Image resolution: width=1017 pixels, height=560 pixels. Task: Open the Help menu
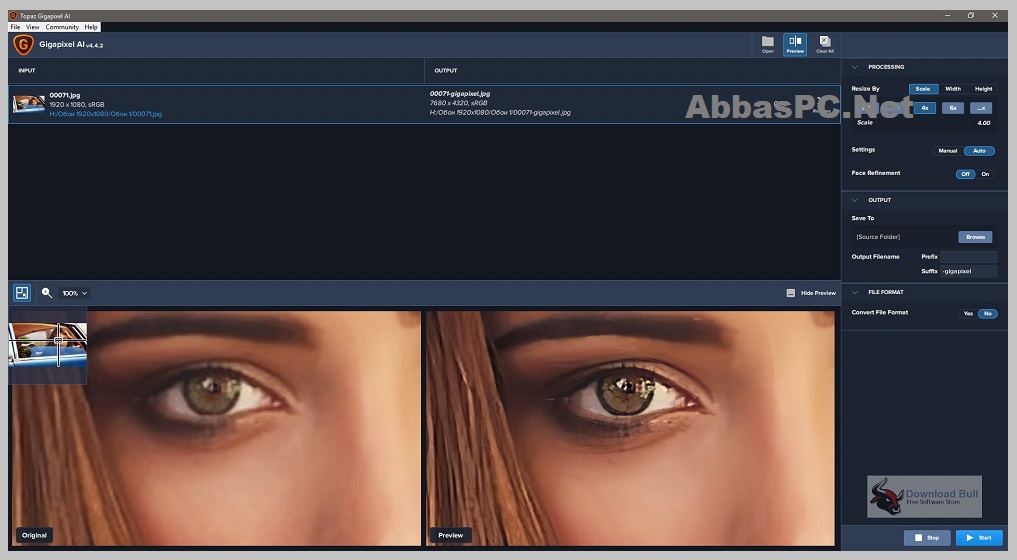click(91, 27)
